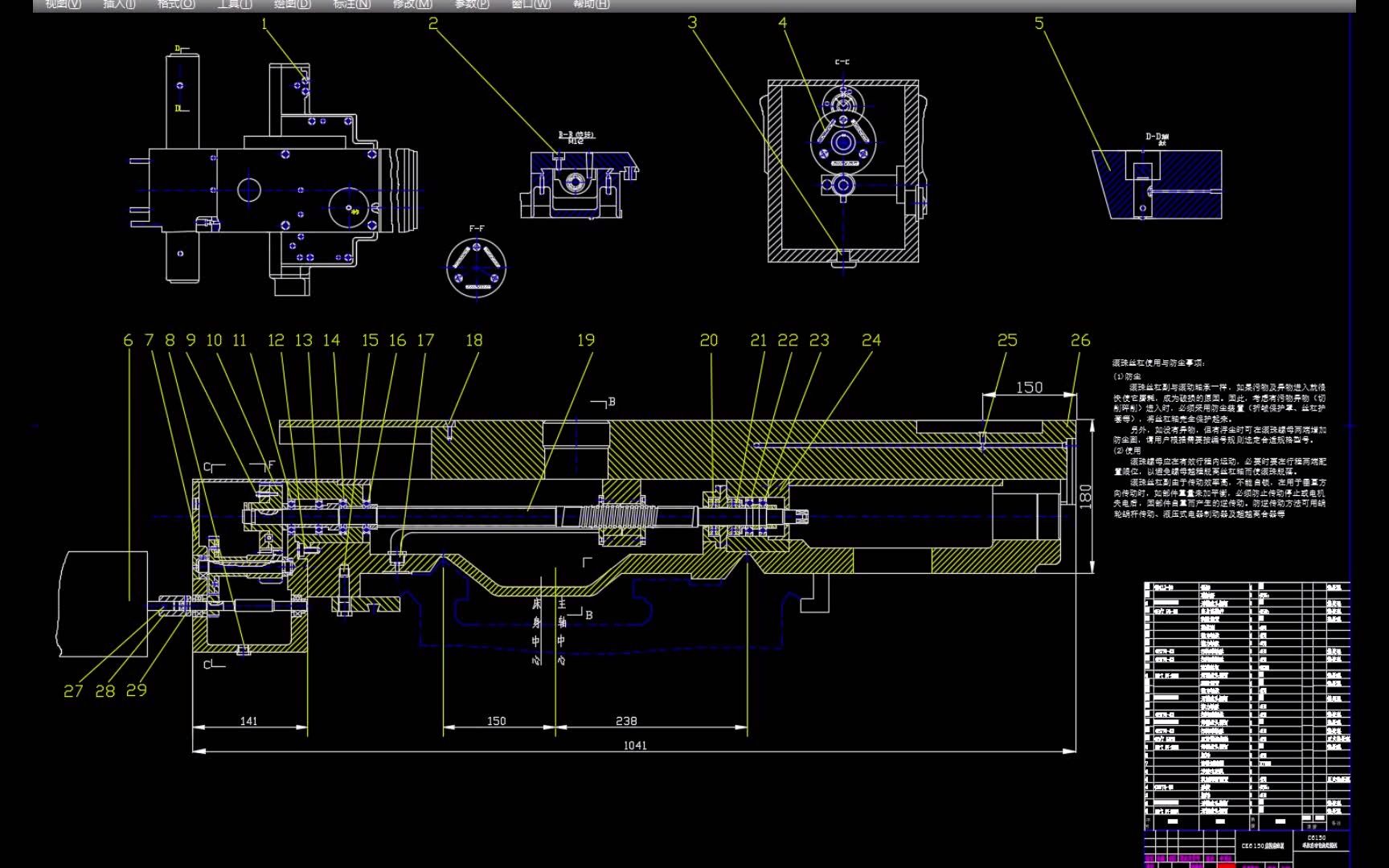Select the F-F section view label

pyautogui.click(x=477, y=229)
